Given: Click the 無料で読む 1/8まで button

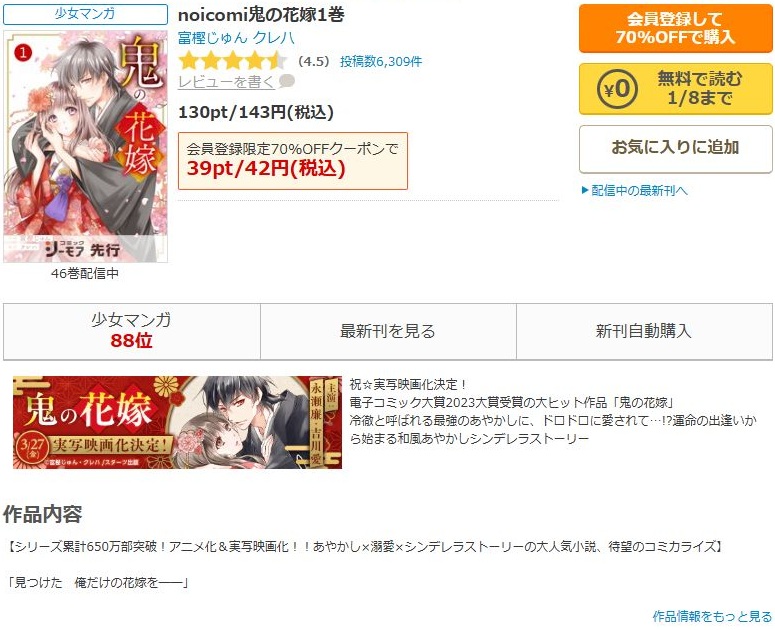Looking at the screenshot, I should click(675, 89).
